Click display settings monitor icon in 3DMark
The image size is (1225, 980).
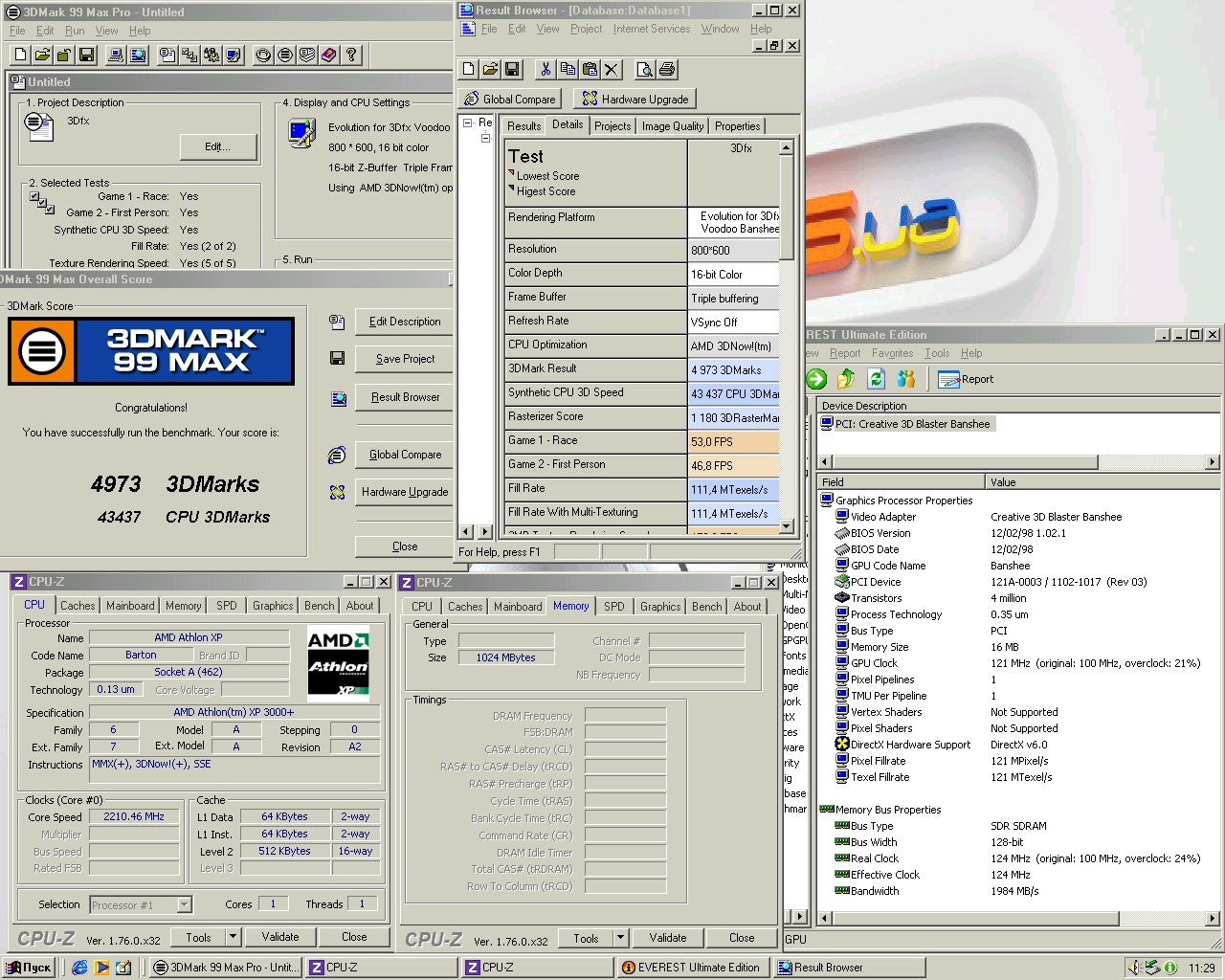click(301, 133)
